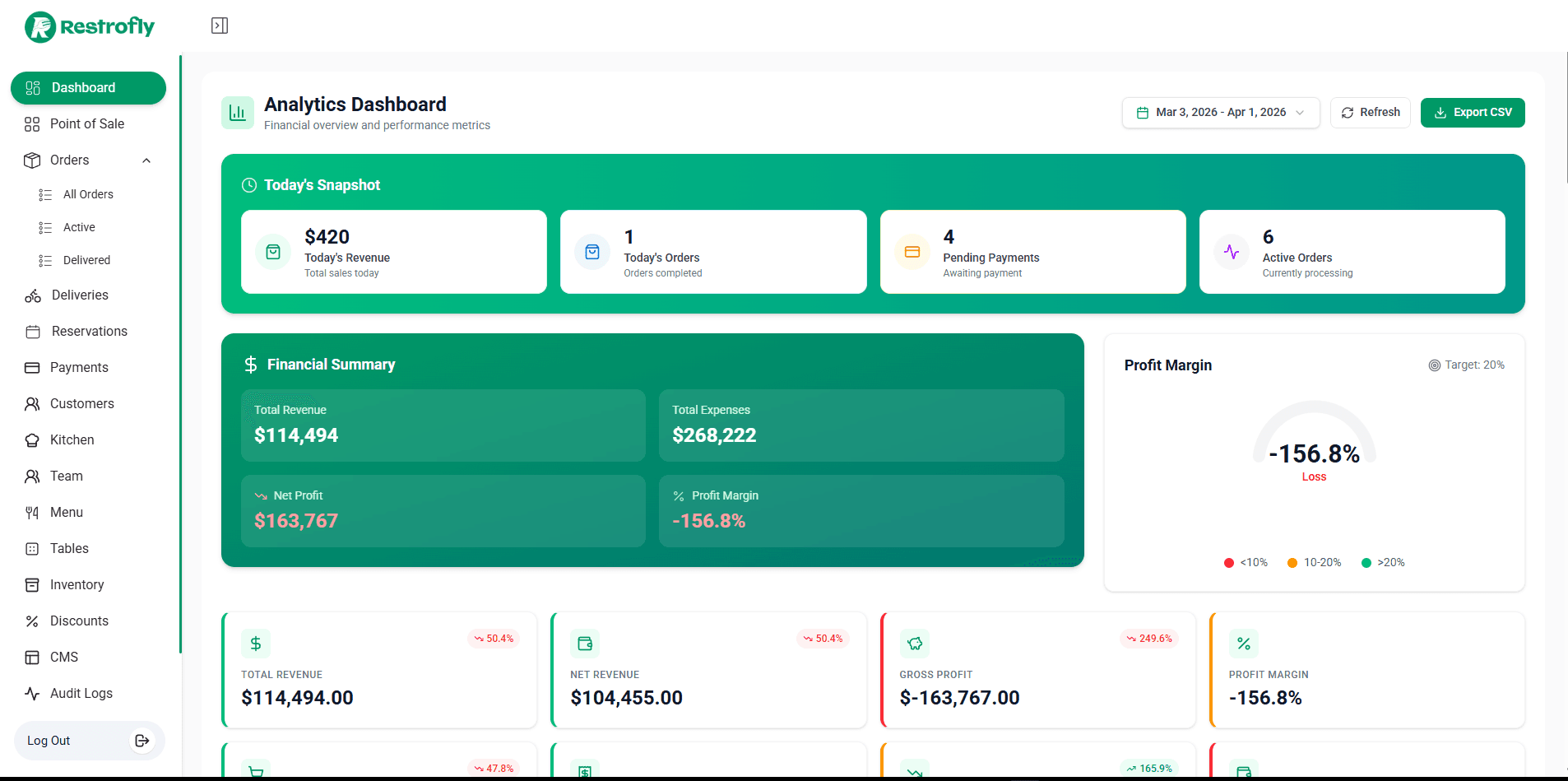Click the Deliveries bike icon

(x=33, y=295)
